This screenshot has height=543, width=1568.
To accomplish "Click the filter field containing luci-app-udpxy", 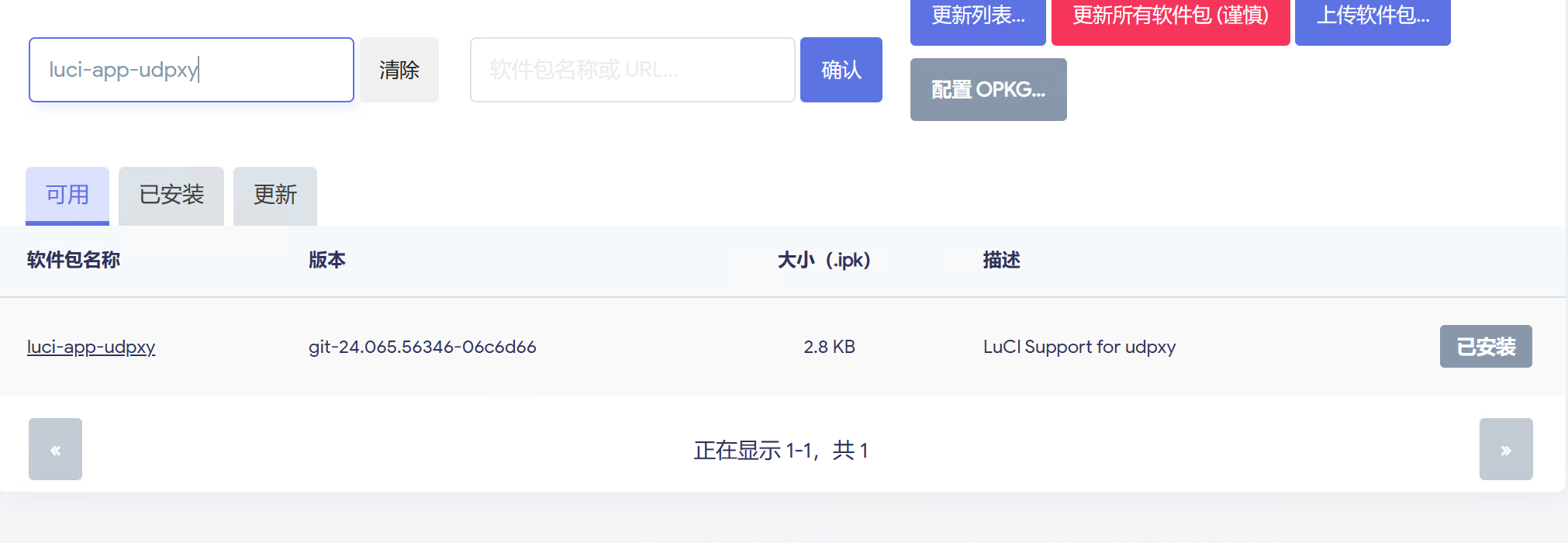I will pyautogui.click(x=191, y=70).
